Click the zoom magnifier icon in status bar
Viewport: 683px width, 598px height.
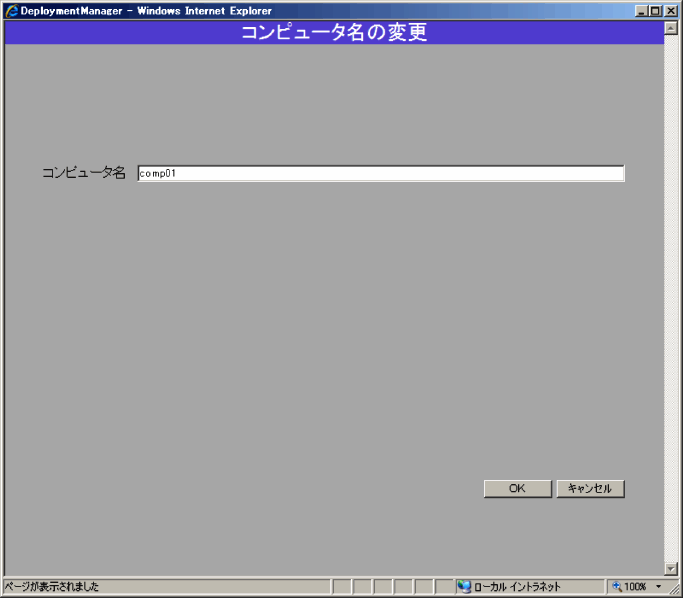coord(617,587)
